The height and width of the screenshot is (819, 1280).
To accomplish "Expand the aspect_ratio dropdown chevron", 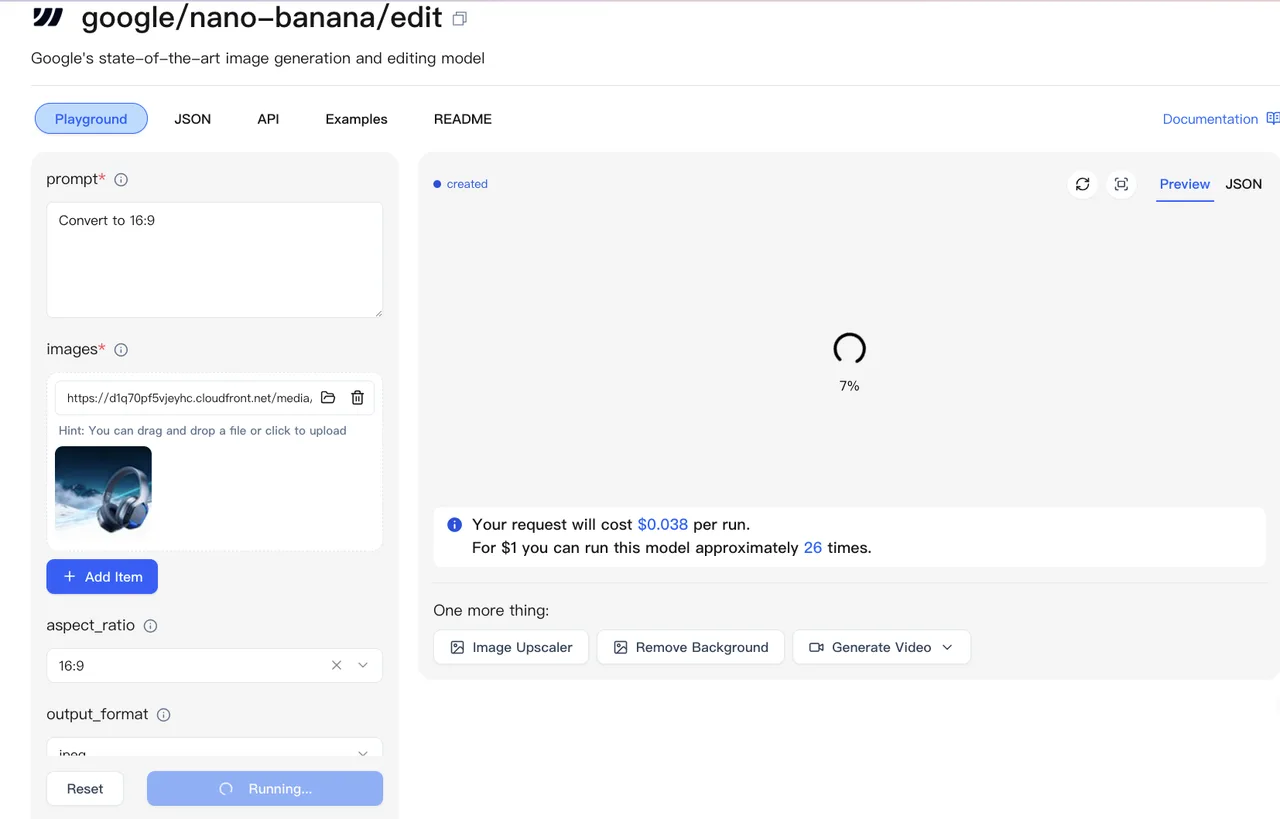I will pos(363,665).
